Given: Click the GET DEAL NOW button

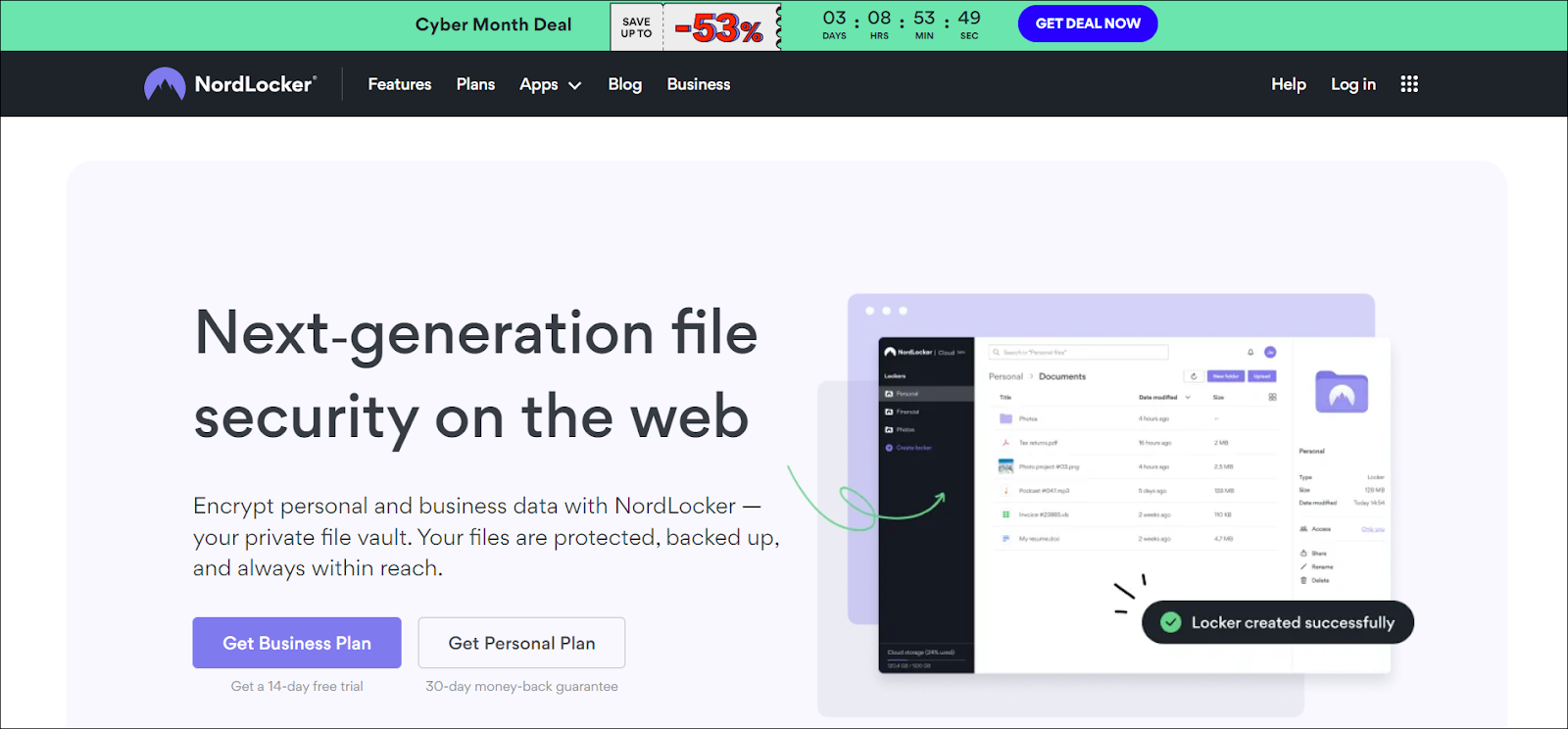Looking at the screenshot, I should (x=1088, y=24).
